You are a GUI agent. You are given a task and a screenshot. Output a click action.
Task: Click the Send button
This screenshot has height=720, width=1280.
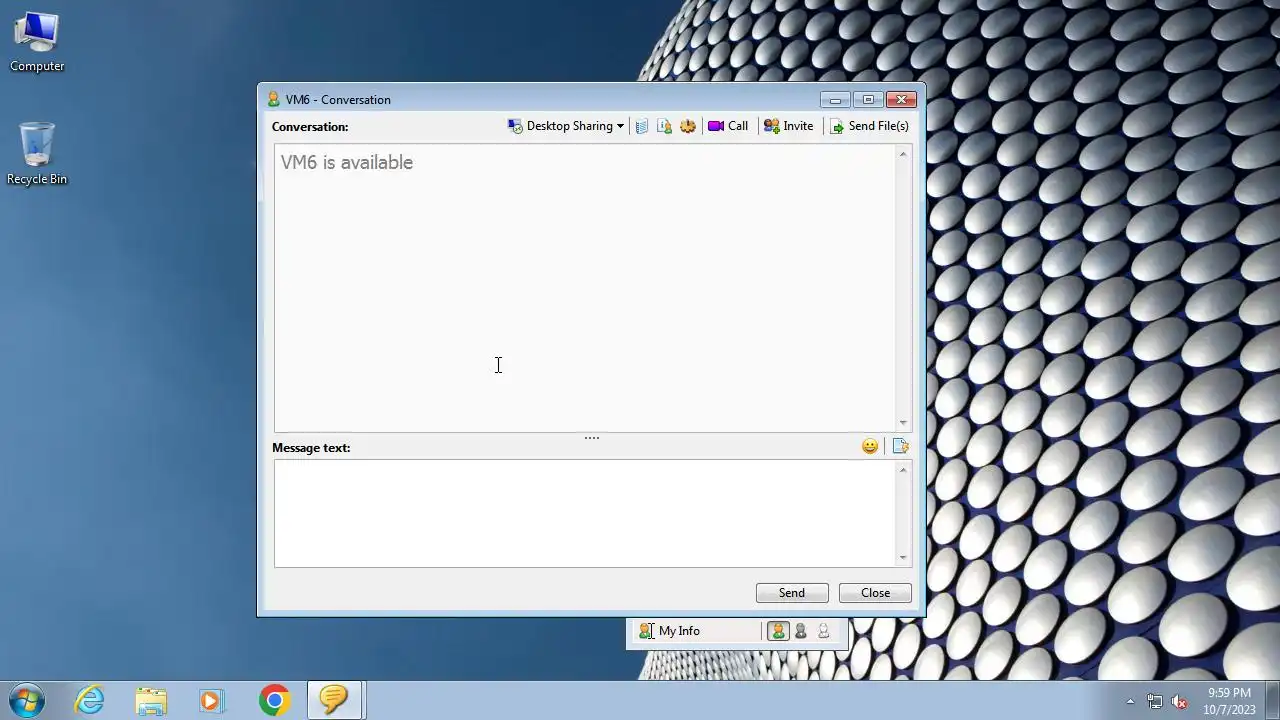coord(792,593)
